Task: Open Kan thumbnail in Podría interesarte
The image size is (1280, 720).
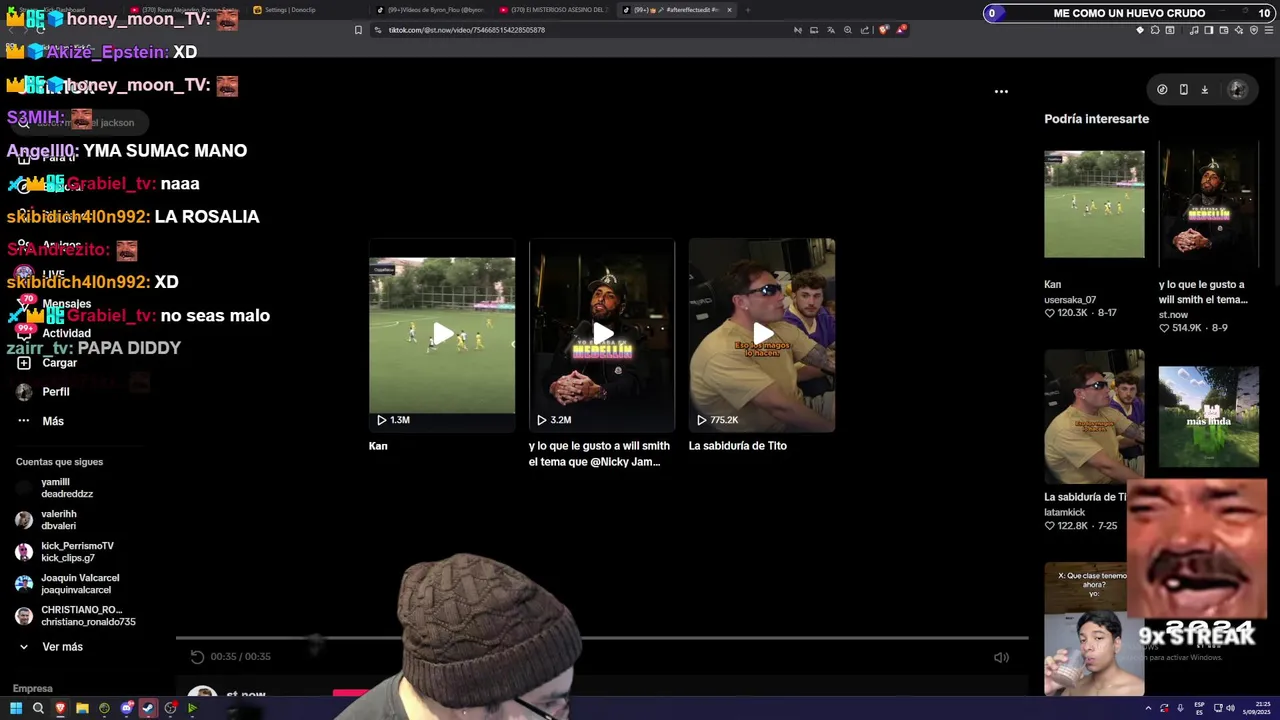Action: (1094, 204)
